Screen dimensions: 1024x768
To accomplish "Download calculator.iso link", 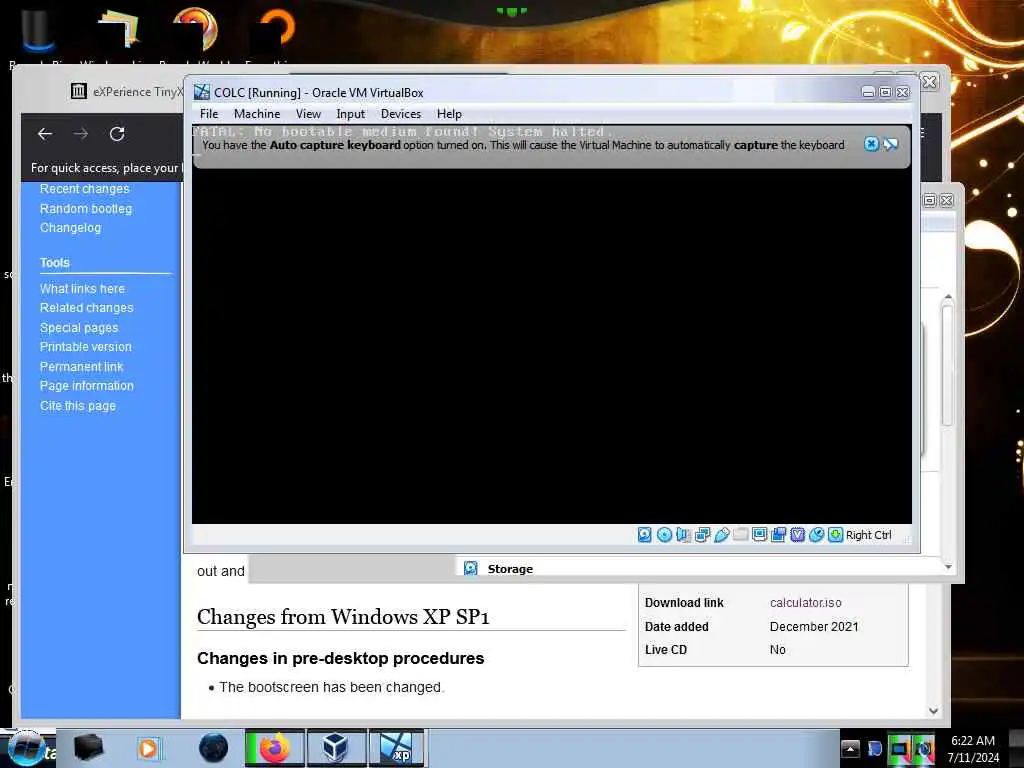I will click(805, 602).
